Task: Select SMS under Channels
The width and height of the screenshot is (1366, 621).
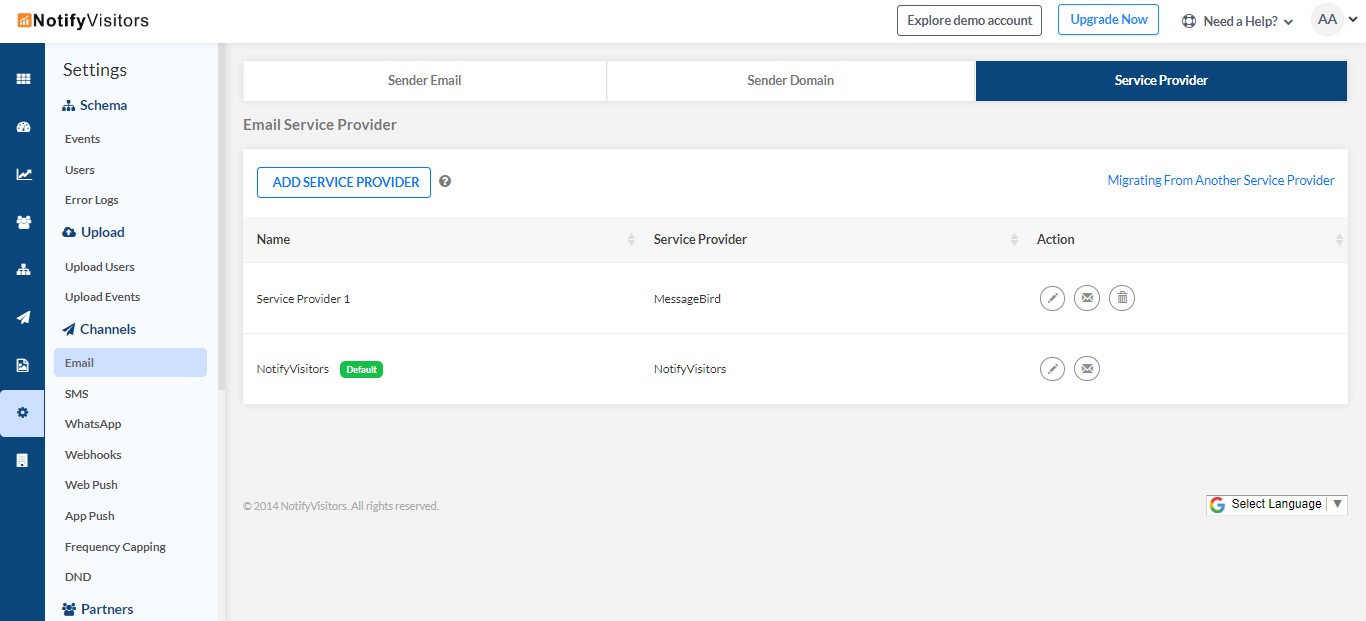Action: click(x=77, y=394)
